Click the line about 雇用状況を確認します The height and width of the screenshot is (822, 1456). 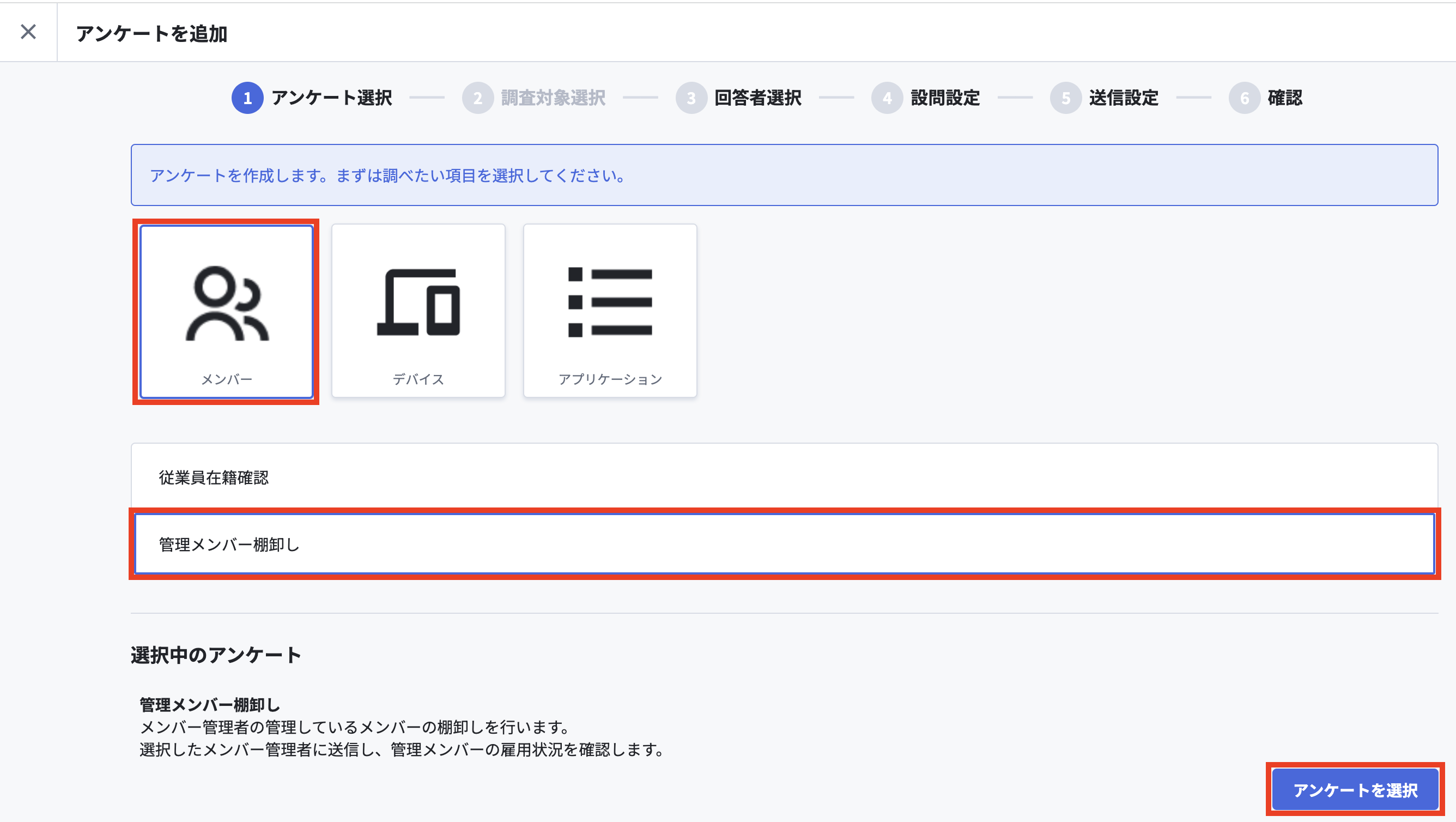coord(402,749)
